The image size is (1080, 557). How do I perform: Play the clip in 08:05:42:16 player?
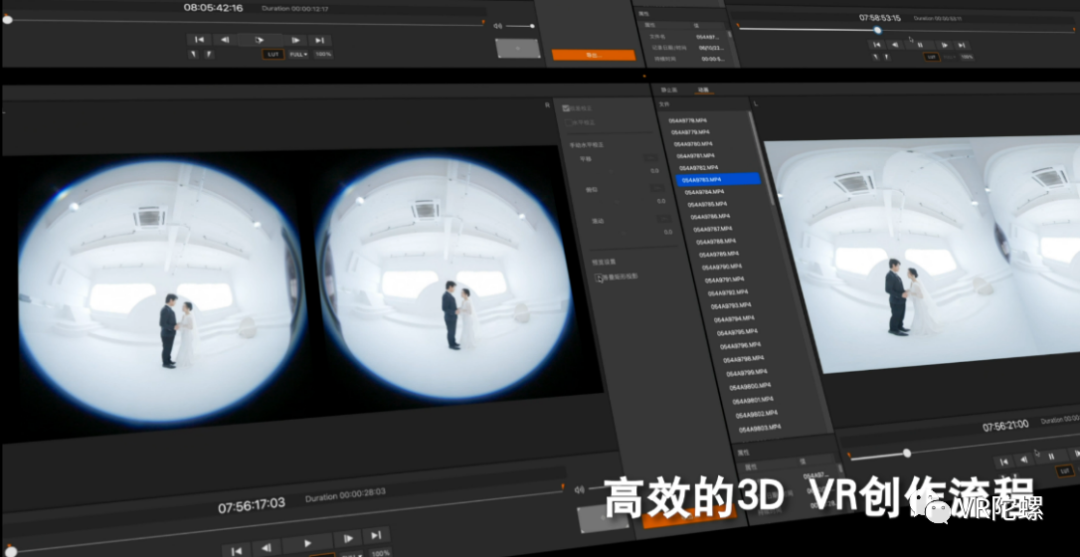[x=260, y=40]
